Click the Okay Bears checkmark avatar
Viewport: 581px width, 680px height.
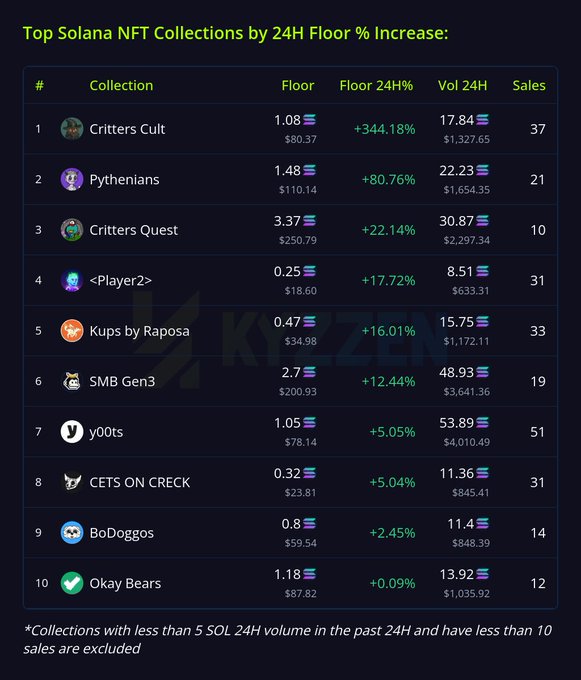tap(72, 583)
